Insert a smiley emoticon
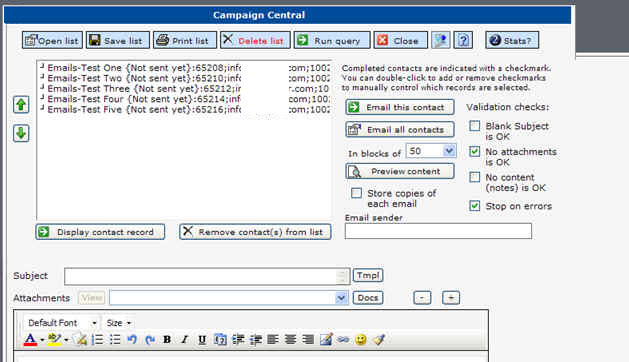 coord(361,340)
